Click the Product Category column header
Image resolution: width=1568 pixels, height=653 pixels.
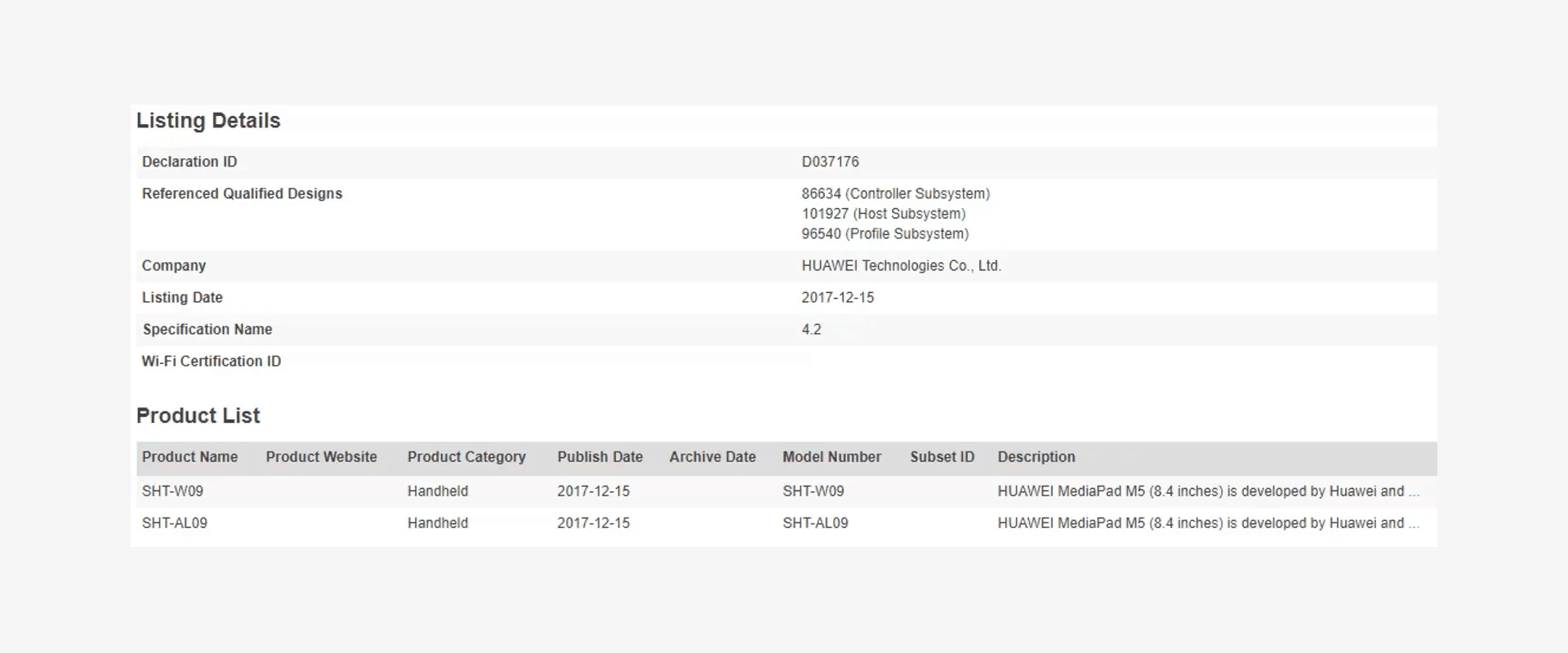(466, 457)
